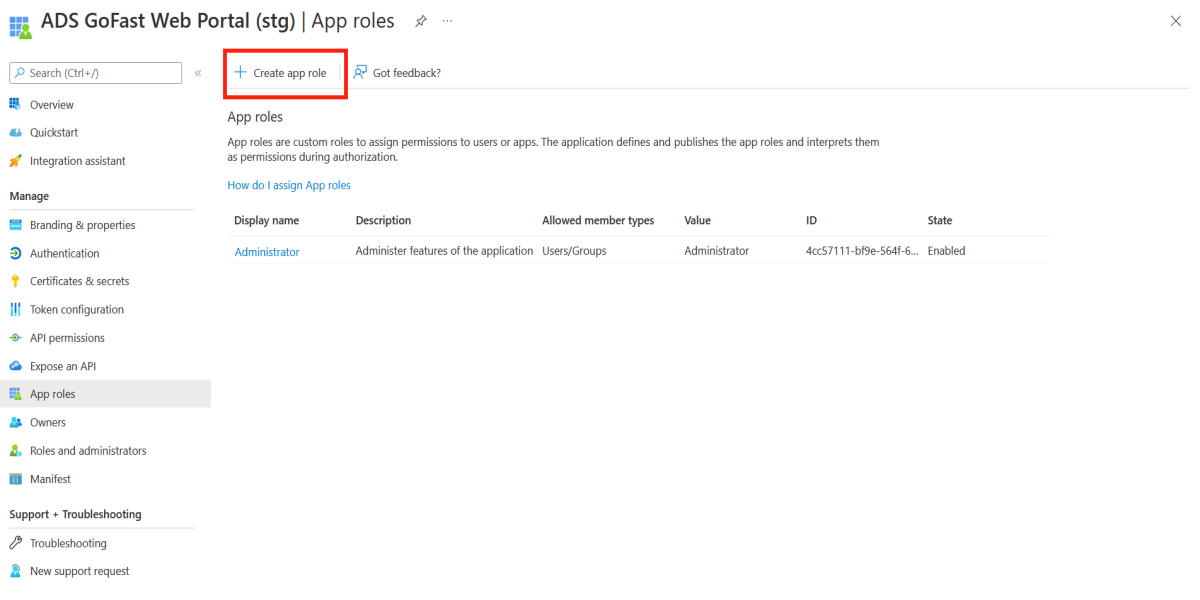Open the Owners page

tap(48, 423)
